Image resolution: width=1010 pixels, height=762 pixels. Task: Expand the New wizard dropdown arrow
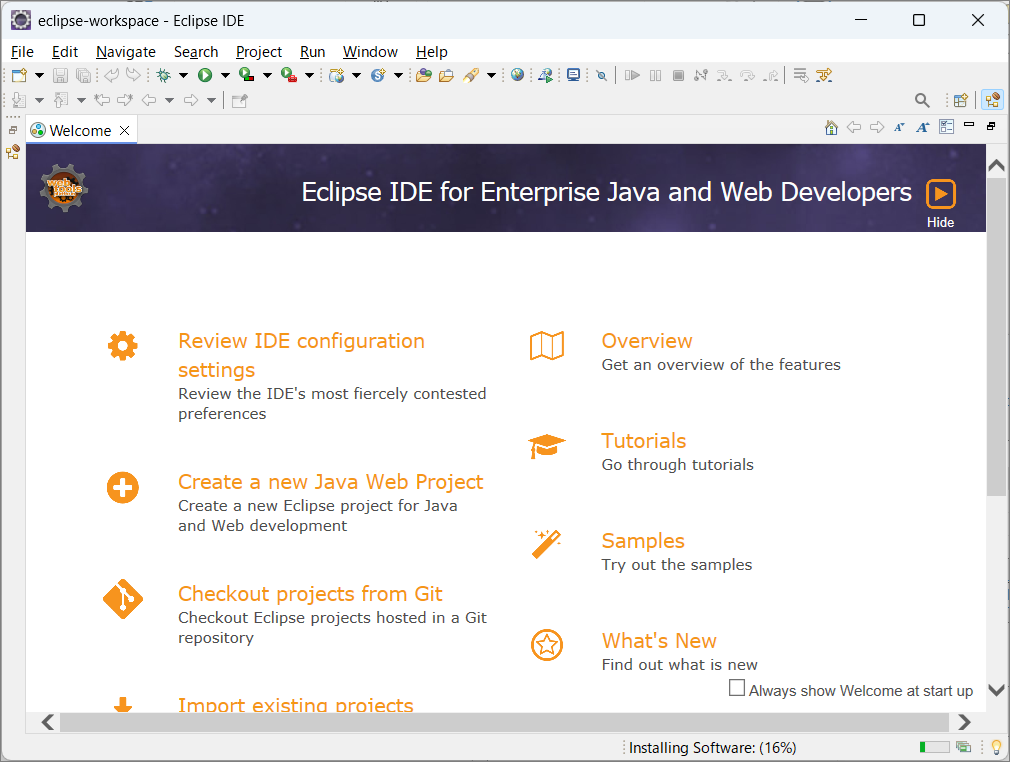(x=39, y=75)
